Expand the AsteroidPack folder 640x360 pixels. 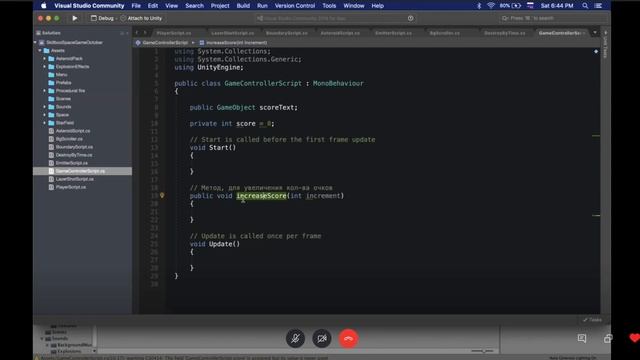pyautogui.click(x=45, y=59)
